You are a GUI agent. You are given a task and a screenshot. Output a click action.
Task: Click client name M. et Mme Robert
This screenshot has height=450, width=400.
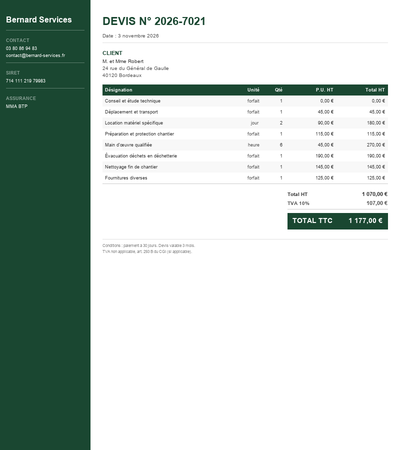123,61
